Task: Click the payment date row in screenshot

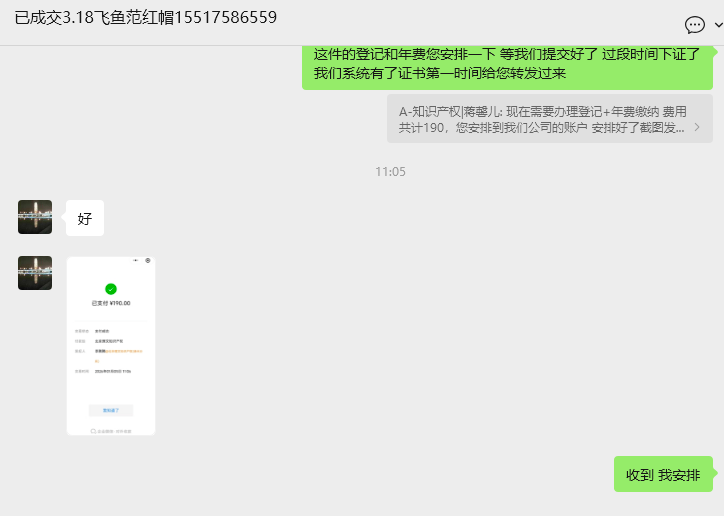Action: (103, 371)
